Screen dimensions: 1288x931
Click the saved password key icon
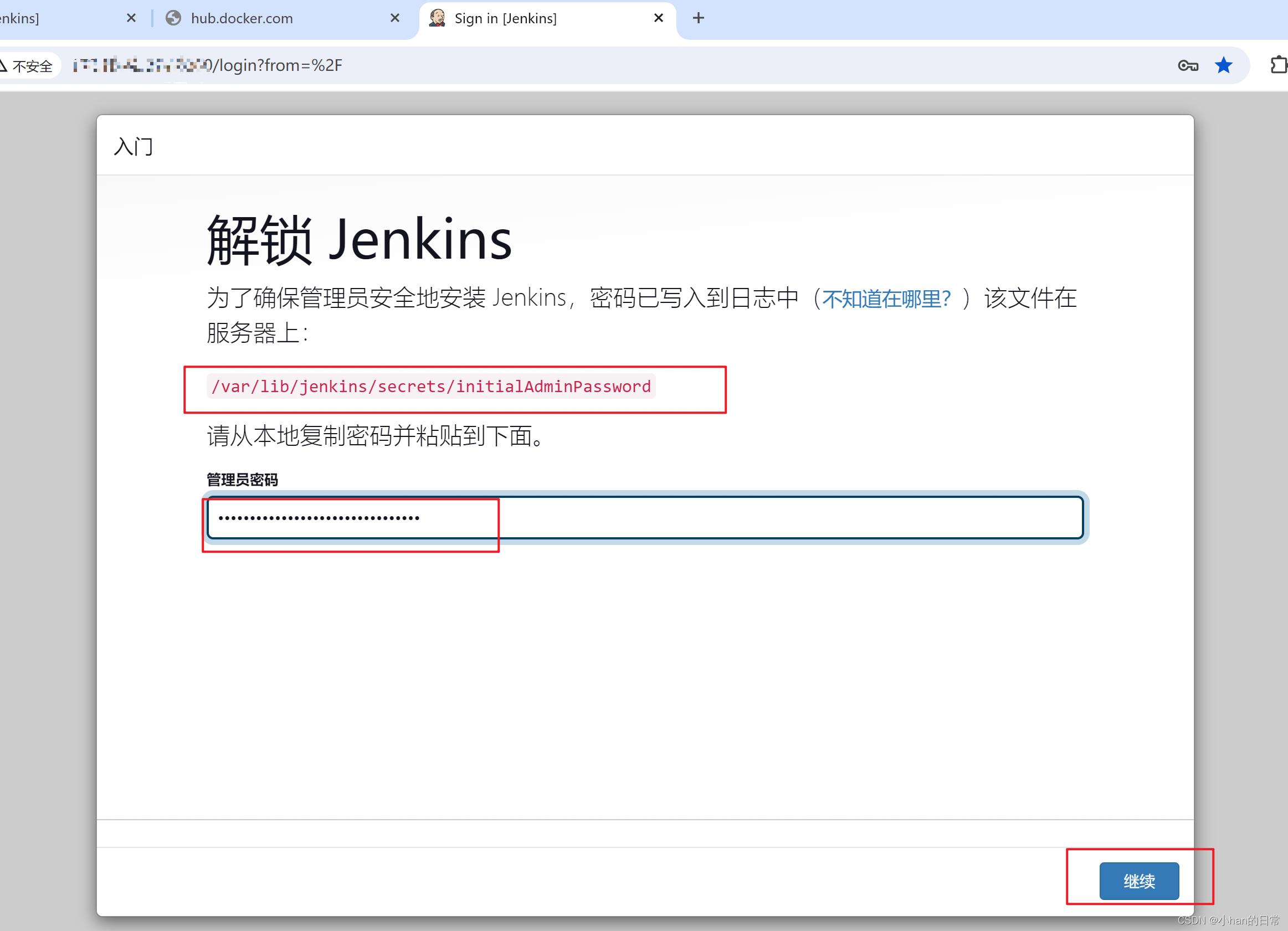[x=1188, y=65]
